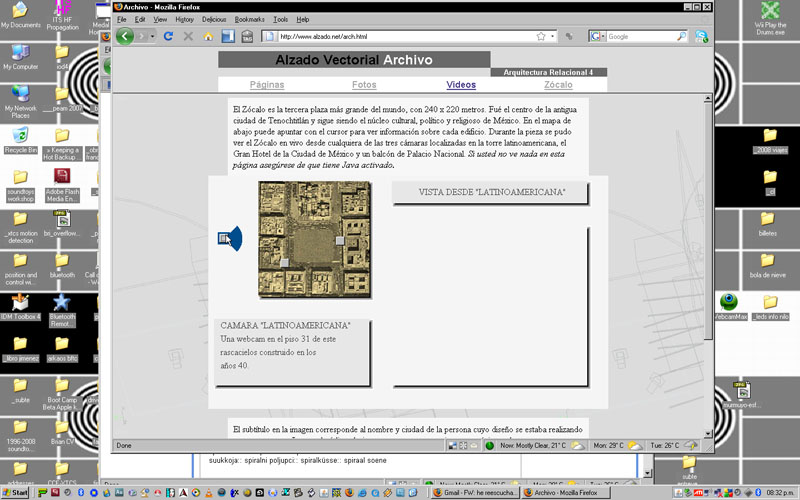800x500 pixels.
Task: Click the green Back navigation button
Action: pos(125,36)
